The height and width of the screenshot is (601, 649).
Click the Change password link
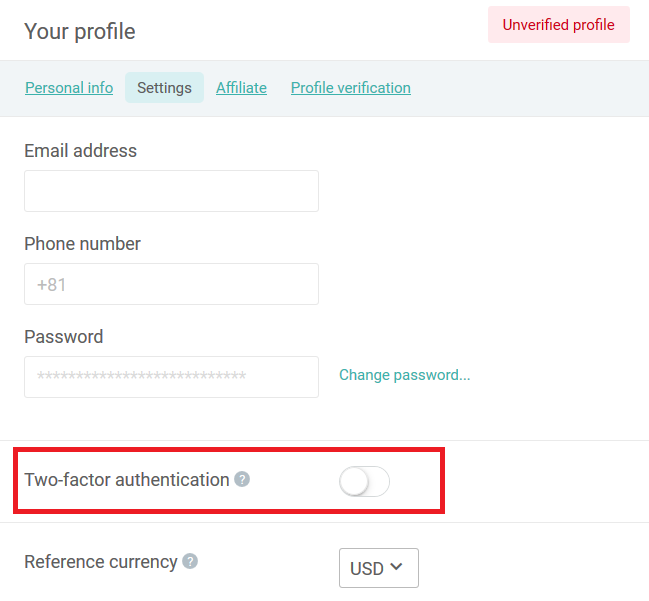pos(404,375)
